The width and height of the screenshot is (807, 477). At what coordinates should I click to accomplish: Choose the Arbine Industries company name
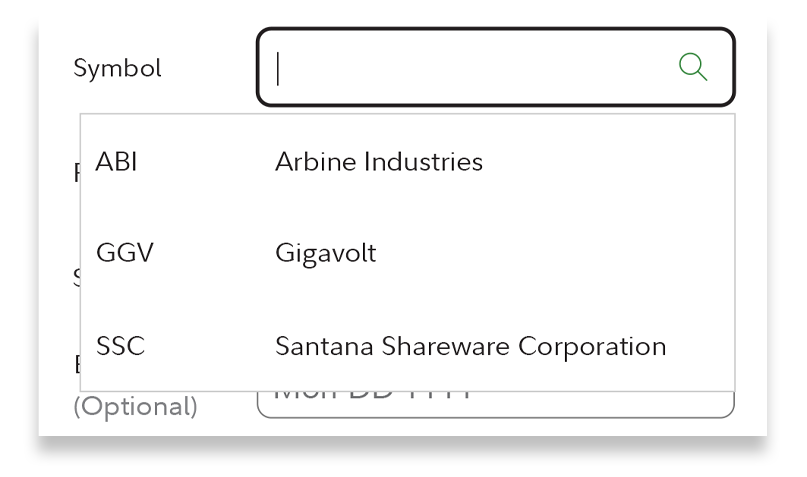point(378,161)
